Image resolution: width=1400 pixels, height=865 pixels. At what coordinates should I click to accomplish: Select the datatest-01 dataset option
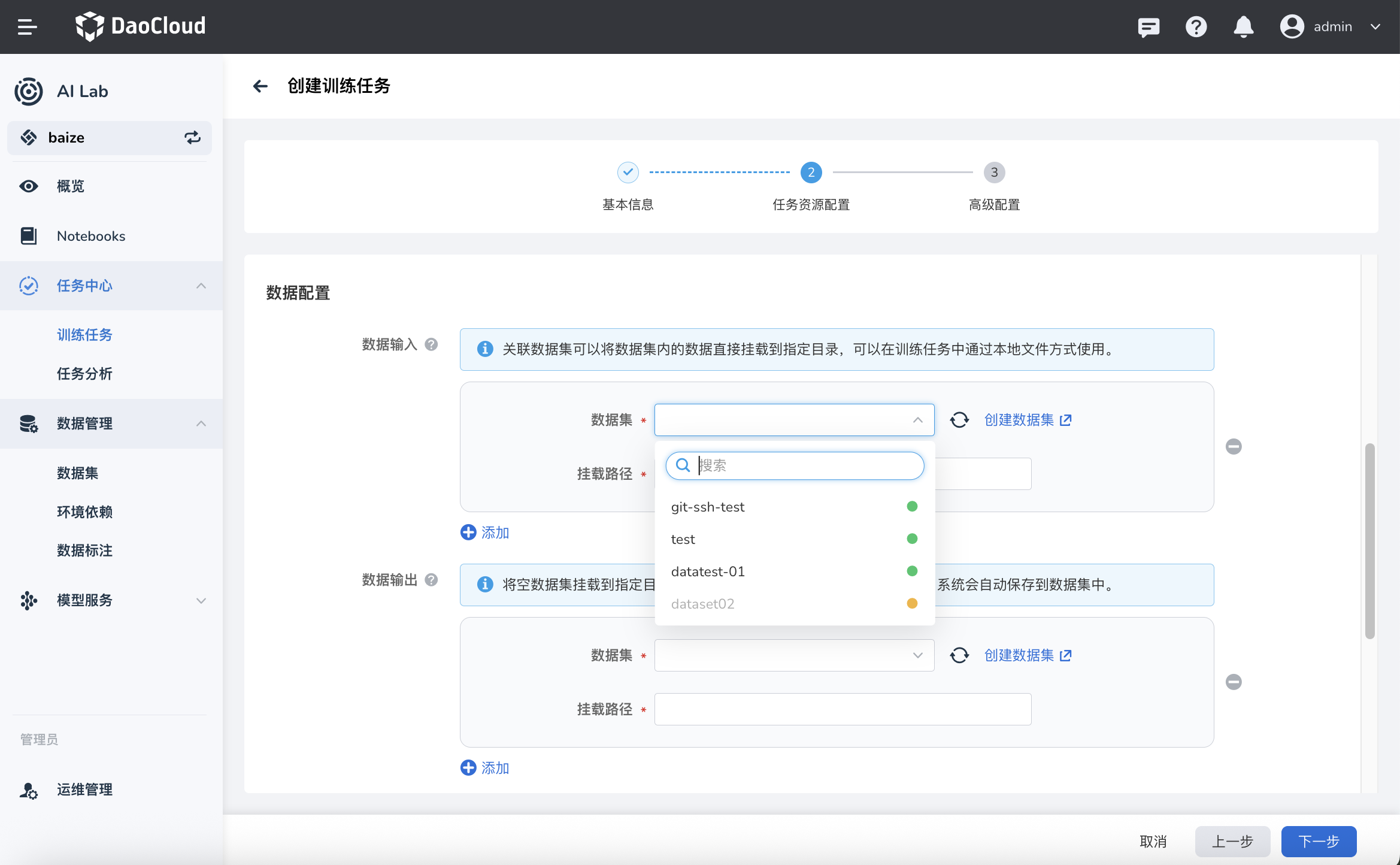coord(708,571)
